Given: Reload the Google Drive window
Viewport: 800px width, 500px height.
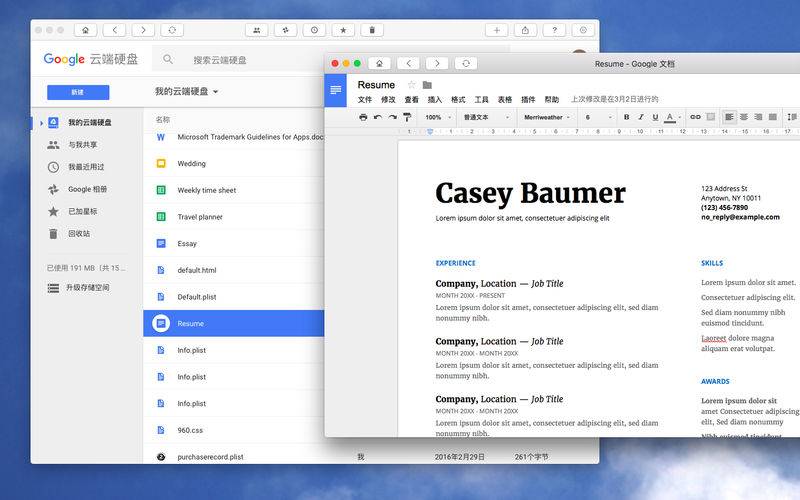Looking at the screenshot, I should (172, 30).
